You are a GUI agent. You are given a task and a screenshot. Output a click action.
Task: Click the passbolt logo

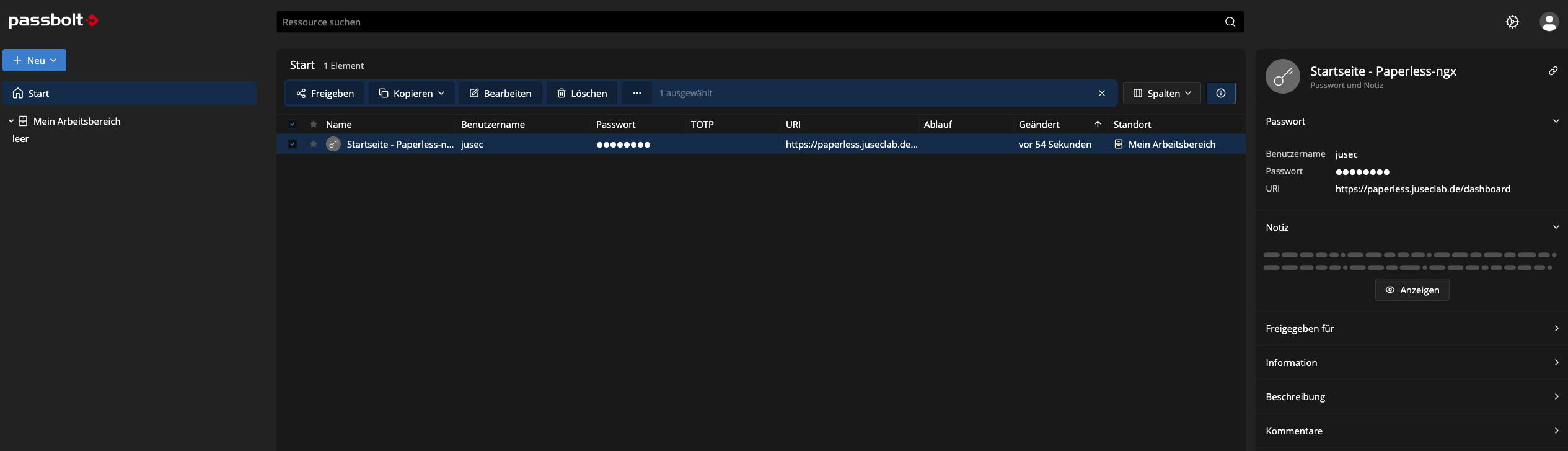53,20
